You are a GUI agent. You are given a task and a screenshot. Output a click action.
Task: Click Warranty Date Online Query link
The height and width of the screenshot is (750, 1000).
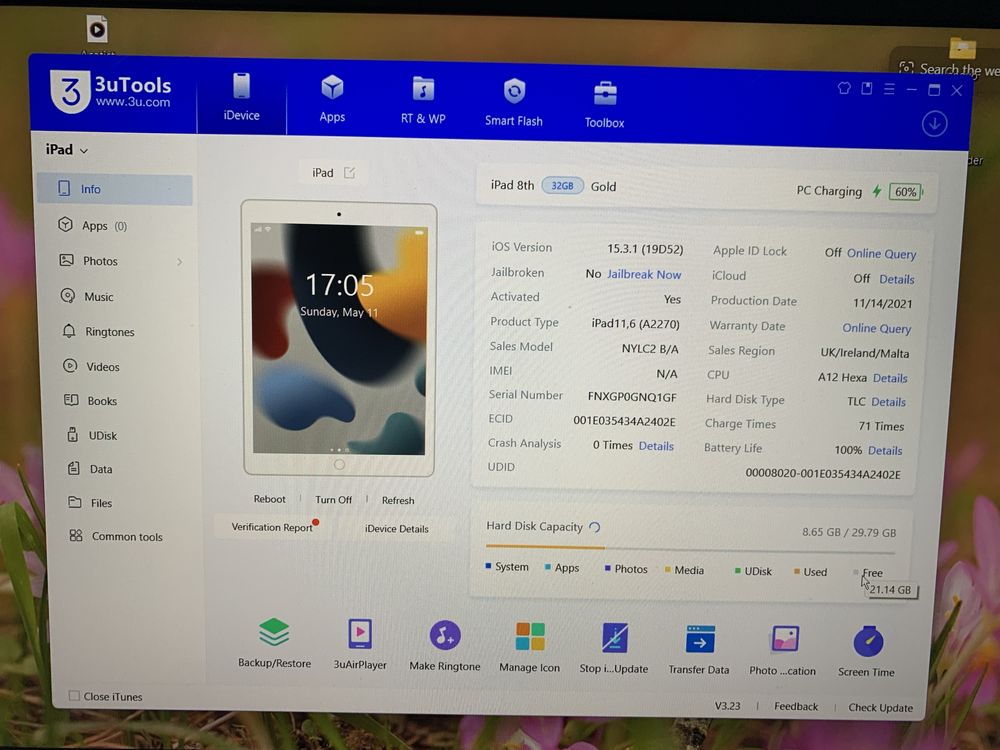click(x=877, y=328)
